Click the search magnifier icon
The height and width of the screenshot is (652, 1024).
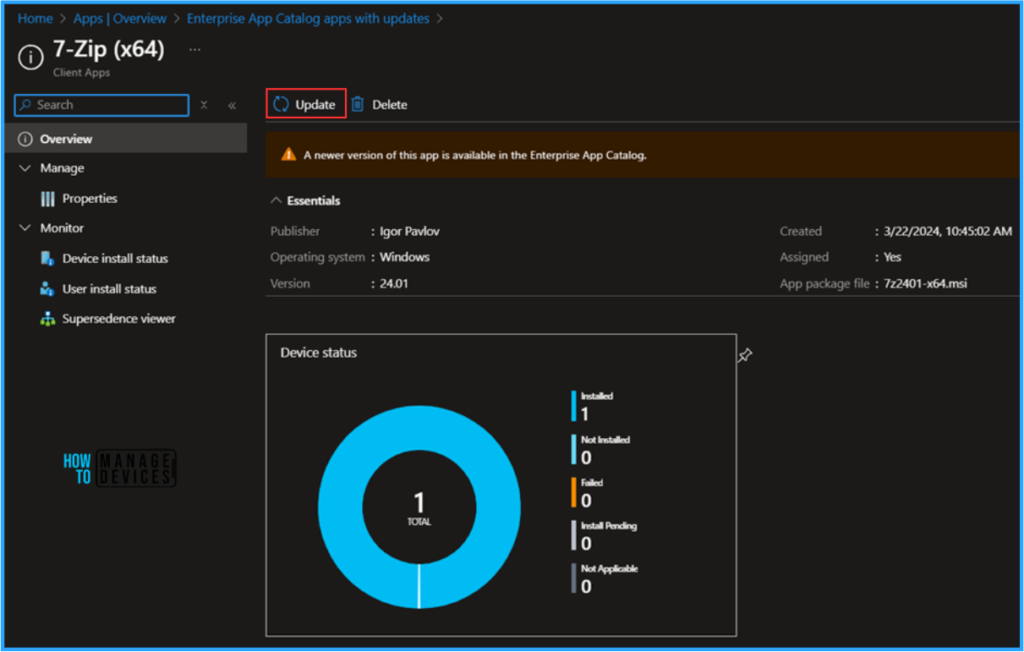(x=25, y=105)
